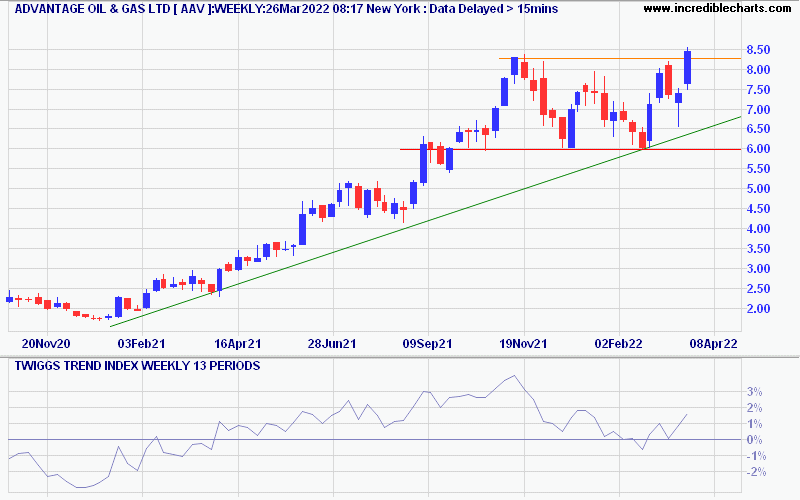The height and width of the screenshot is (500, 800).
Task: Select the 2.50 price axis label
Action: coord(758,289)
